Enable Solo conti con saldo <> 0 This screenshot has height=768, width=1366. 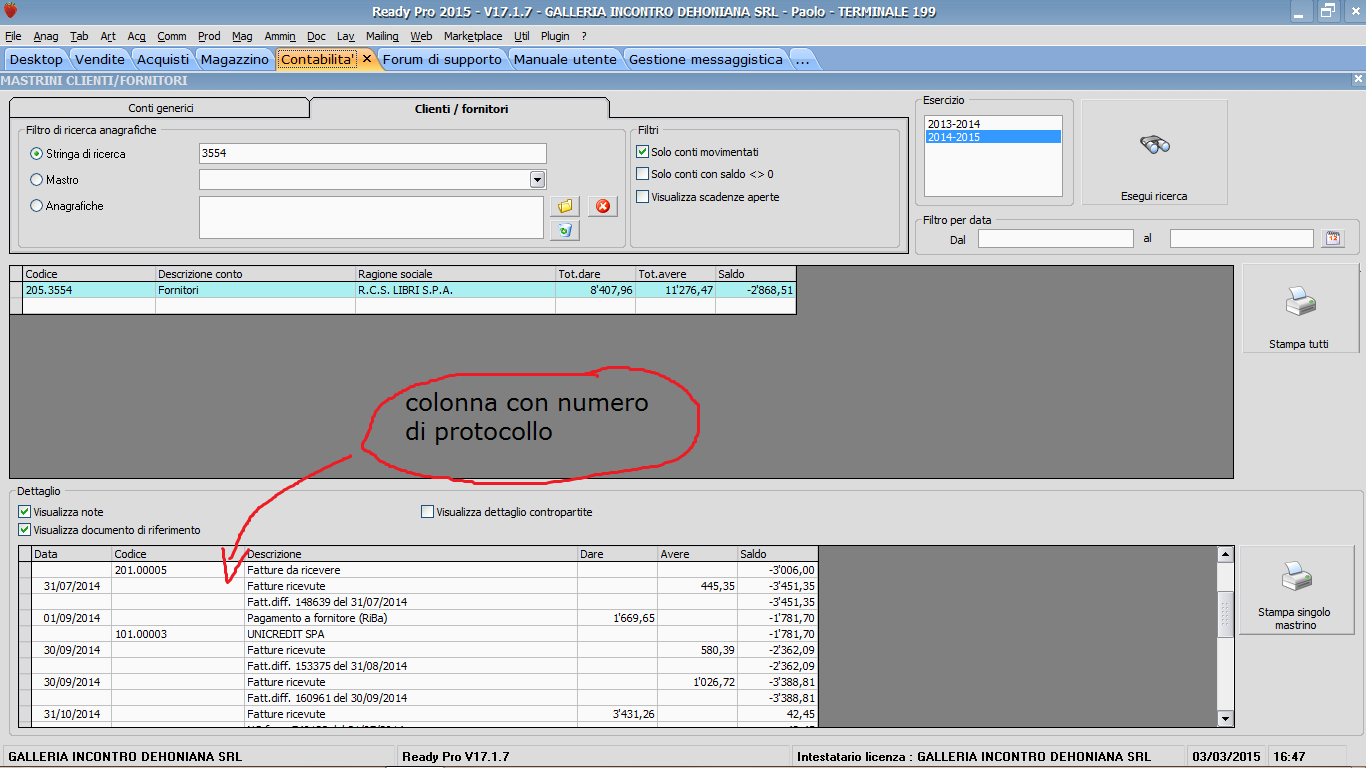(x=643, y=174)
